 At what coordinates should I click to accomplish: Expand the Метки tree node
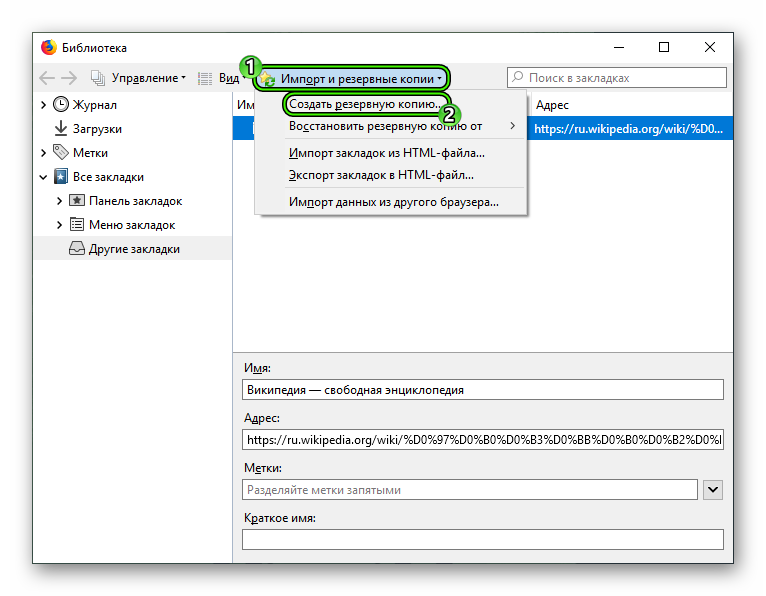click(43, 152)
